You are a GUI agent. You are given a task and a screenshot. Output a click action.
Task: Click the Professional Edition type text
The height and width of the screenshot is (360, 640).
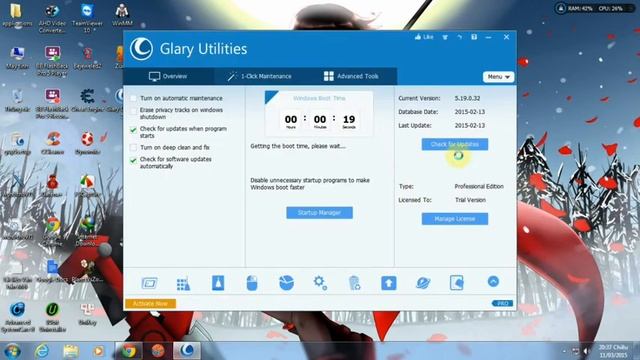[x=479, y=186]
